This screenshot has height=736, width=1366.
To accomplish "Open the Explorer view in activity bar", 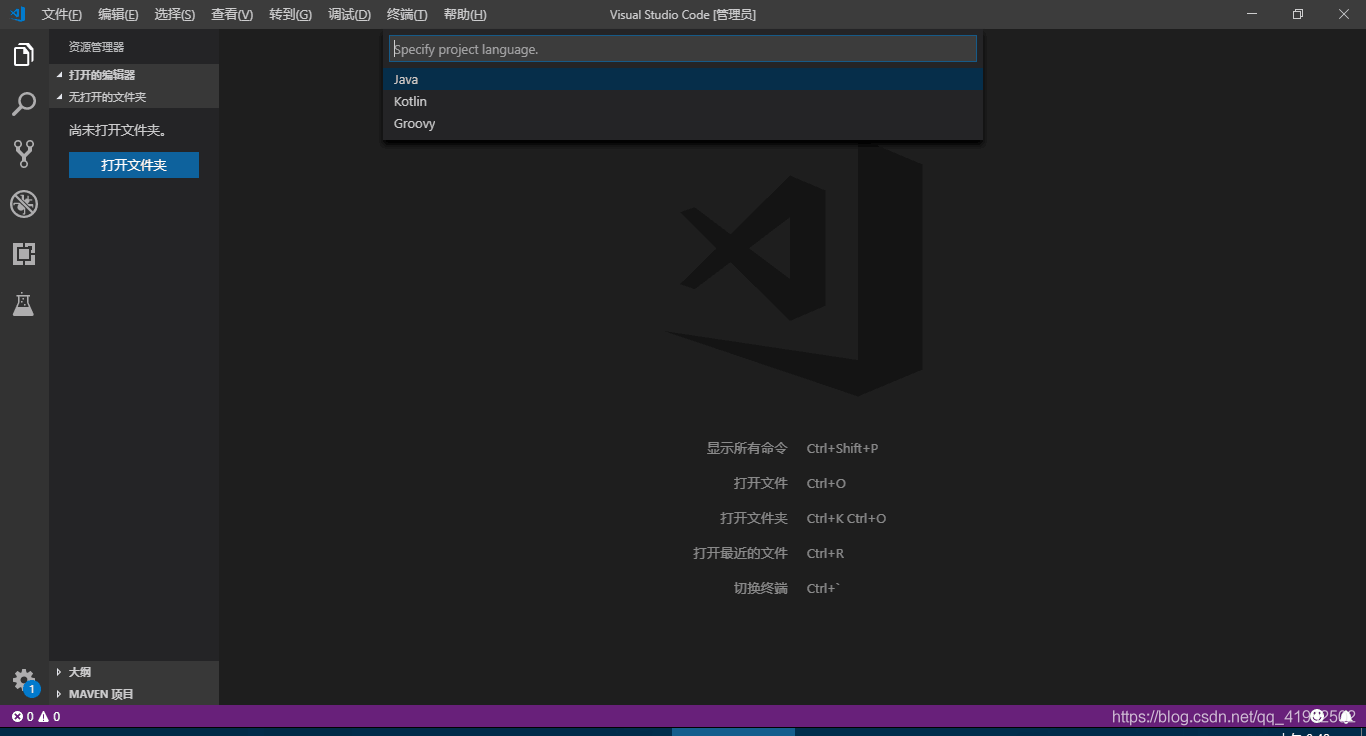I will pyautogui.click(x=24, y=55).
